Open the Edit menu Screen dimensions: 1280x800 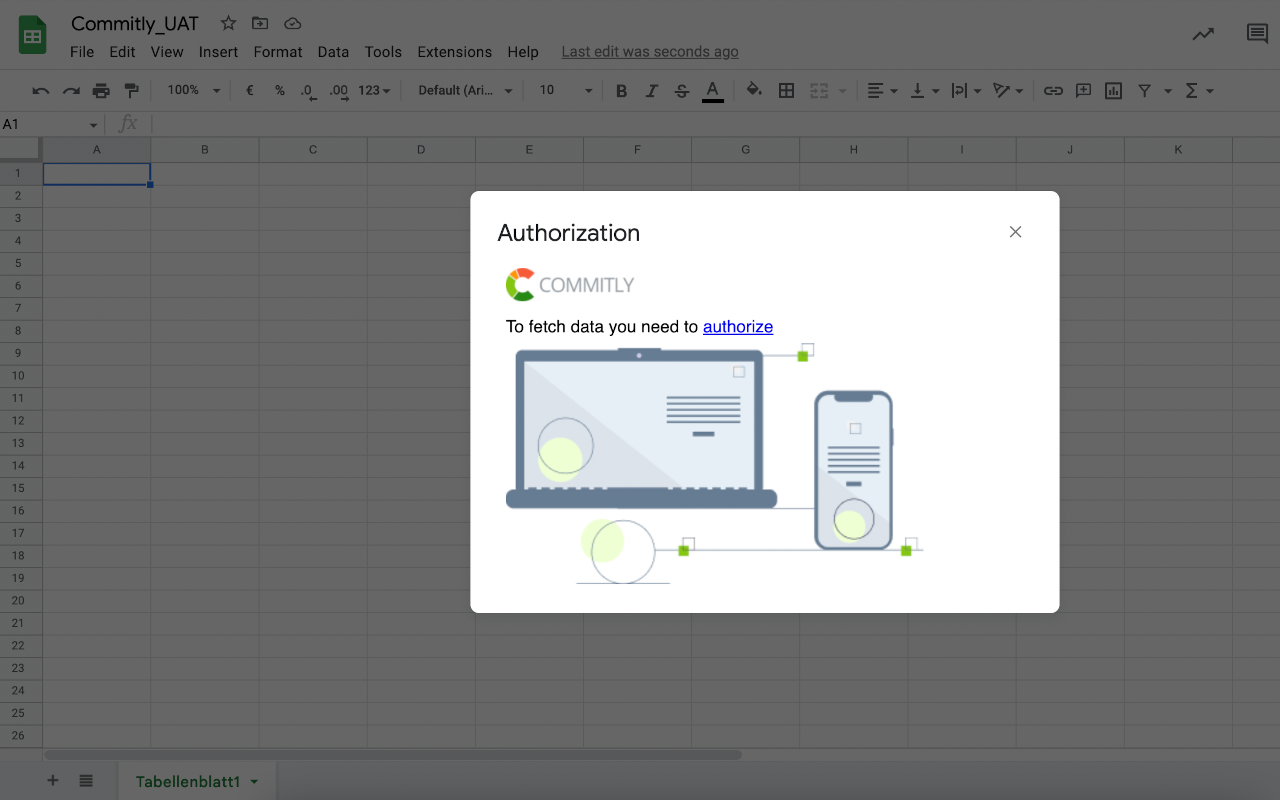click(x=122, y=52)
